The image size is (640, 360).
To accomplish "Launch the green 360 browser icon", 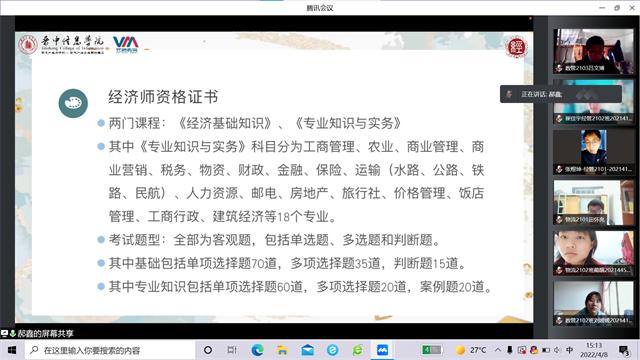I will click(358, 350).
